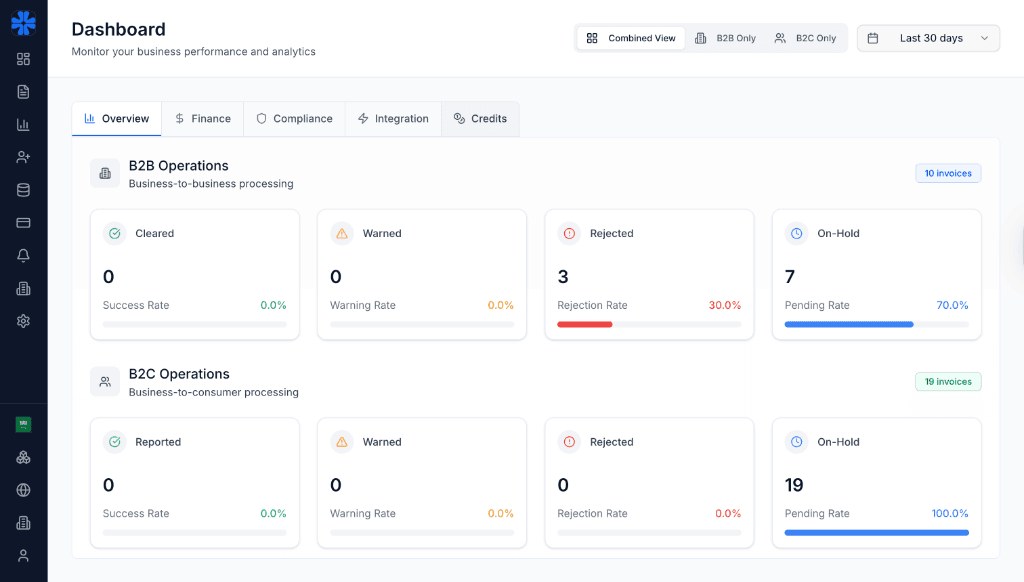Open the settings gear in the sidebar
Viewport: 1024px width, 582px height.
pyautogui.click(x=23, y=321)
